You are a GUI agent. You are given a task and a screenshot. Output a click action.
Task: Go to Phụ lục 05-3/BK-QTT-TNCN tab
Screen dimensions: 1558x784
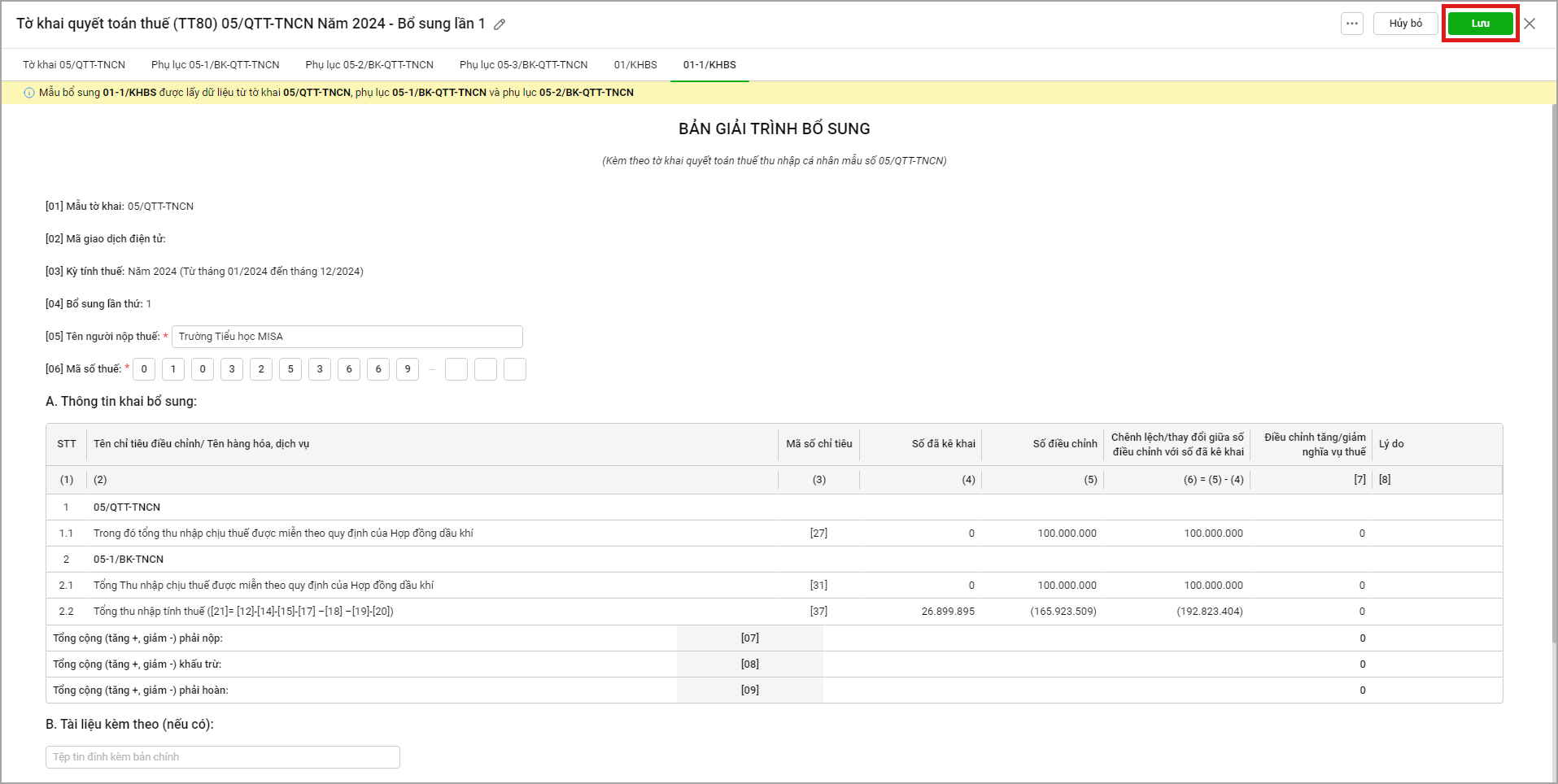point(523,65)
